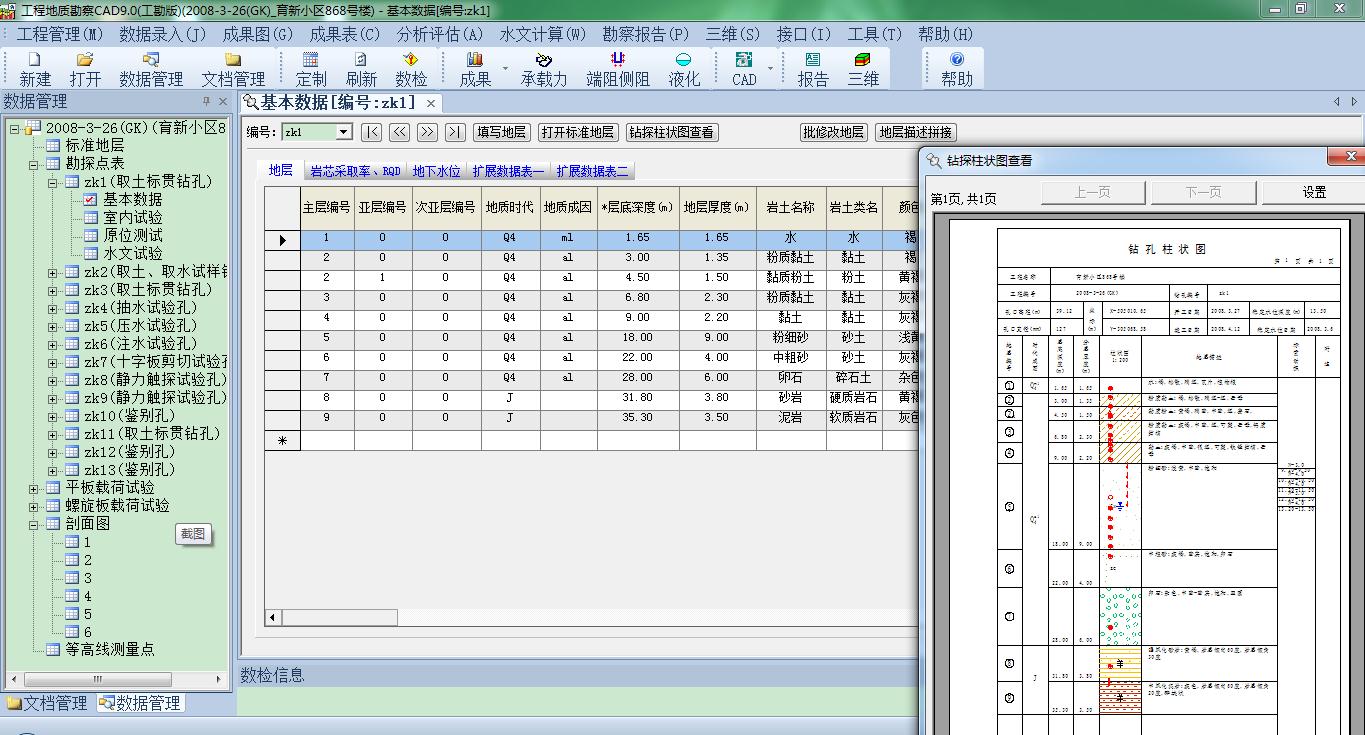Viewport: 1365px width, 735px height.
Task: Open CAD toolbar dropdown arrow
Action: (770, 69)
